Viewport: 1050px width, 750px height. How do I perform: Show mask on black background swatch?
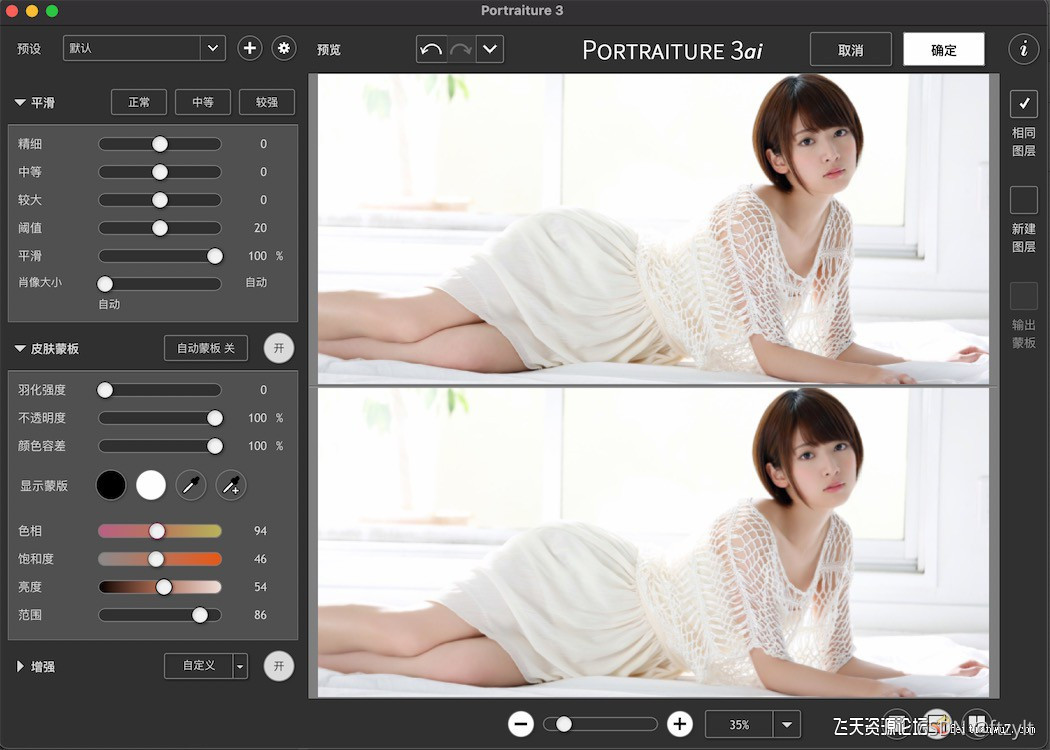tap(111, 485)
